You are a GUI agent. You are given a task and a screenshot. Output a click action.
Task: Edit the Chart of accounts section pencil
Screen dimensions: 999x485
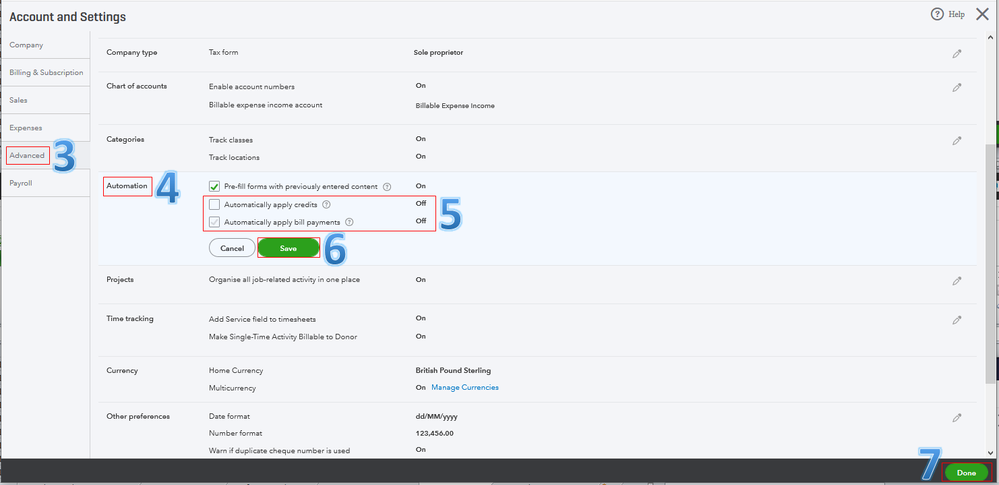coord(956,87)
